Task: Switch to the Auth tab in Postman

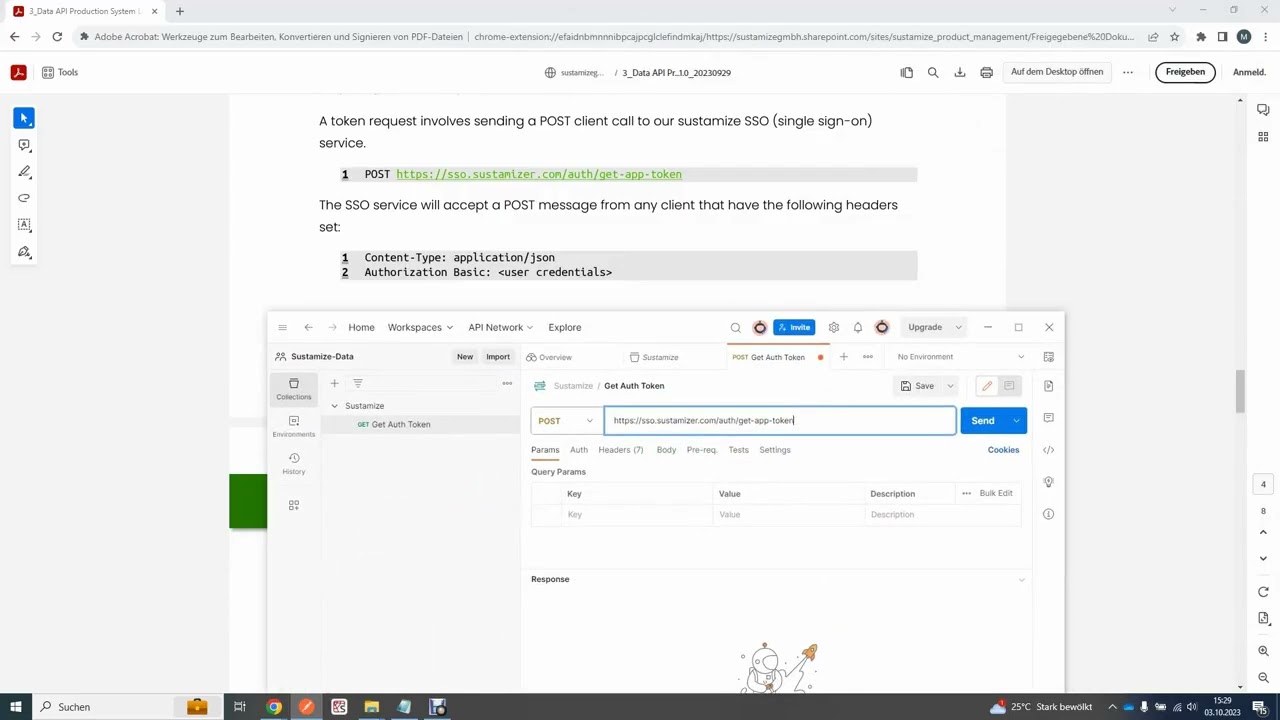Action: pos(579,450)
